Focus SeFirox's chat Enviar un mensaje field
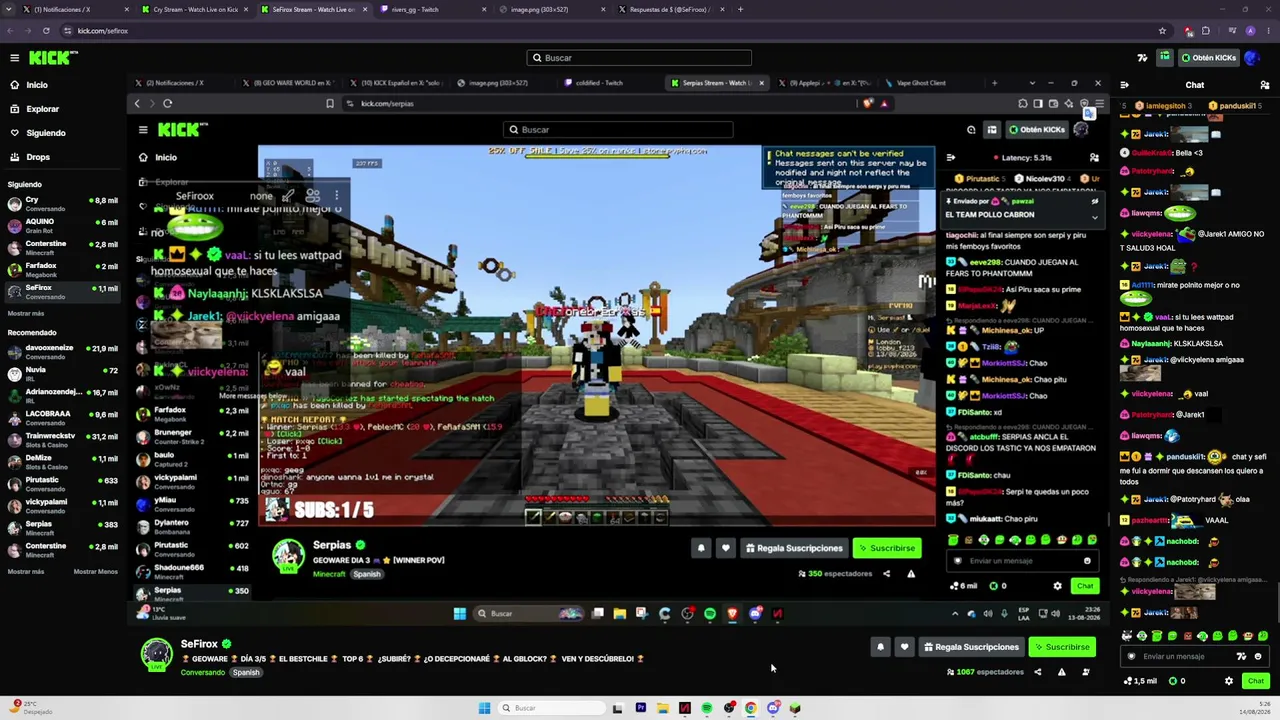1280x720 pixels. click(1194, 657)
